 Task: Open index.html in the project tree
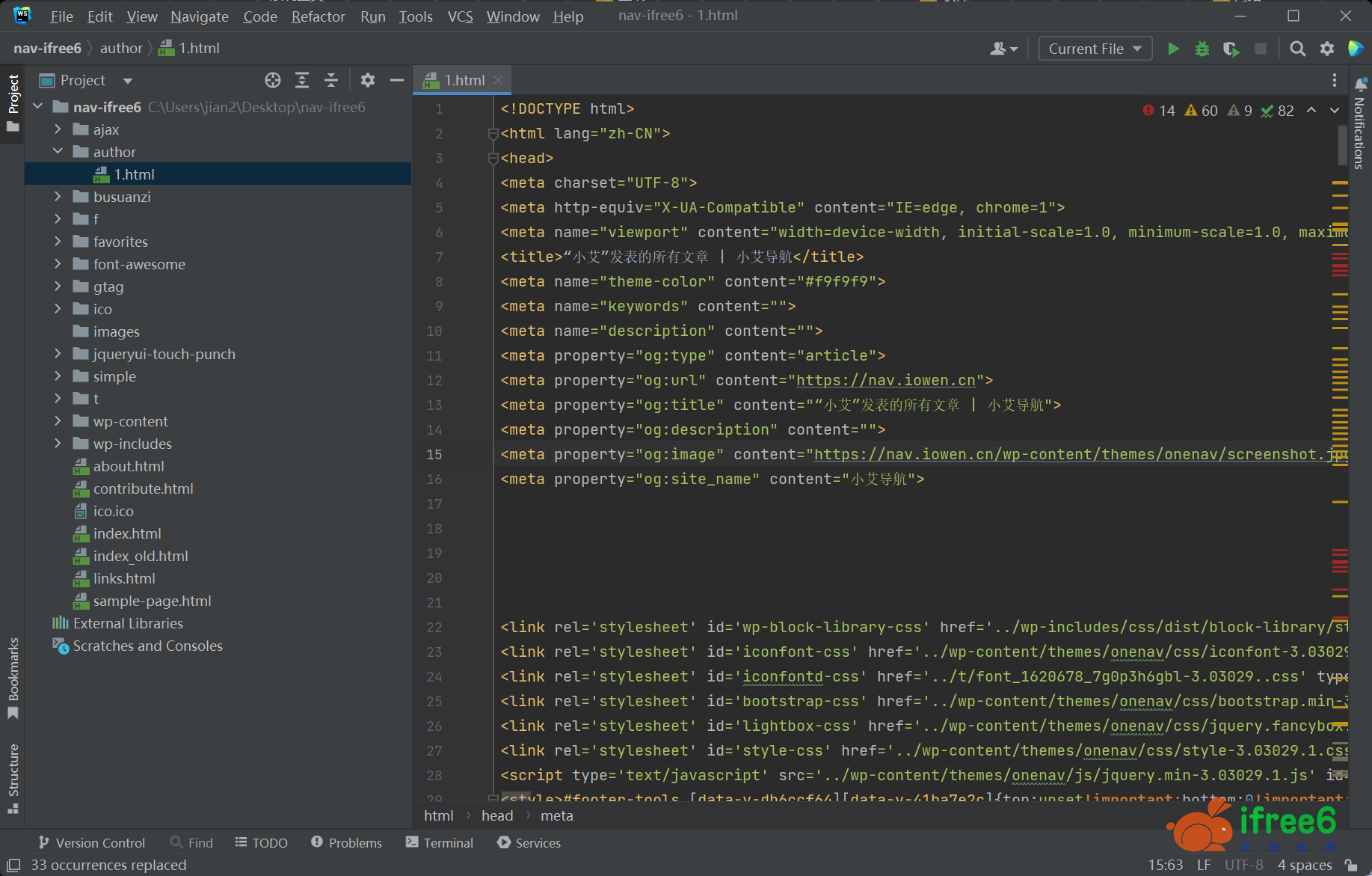(x=127, y=533)
